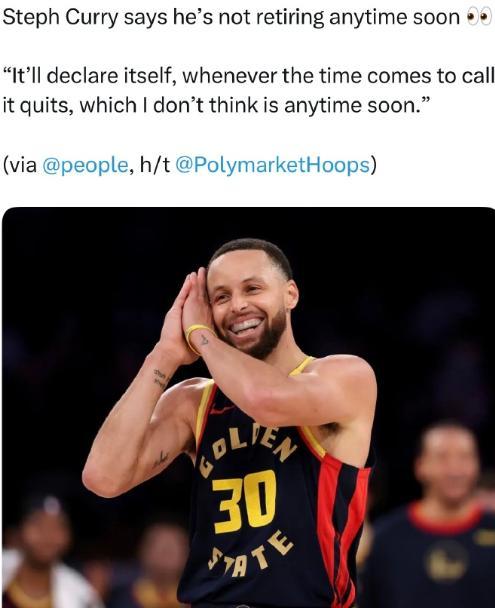Click the headline 'Steph Curry says he's not retiring'
This screenshot has width=495, height=608.
click(x=163, y=18)
